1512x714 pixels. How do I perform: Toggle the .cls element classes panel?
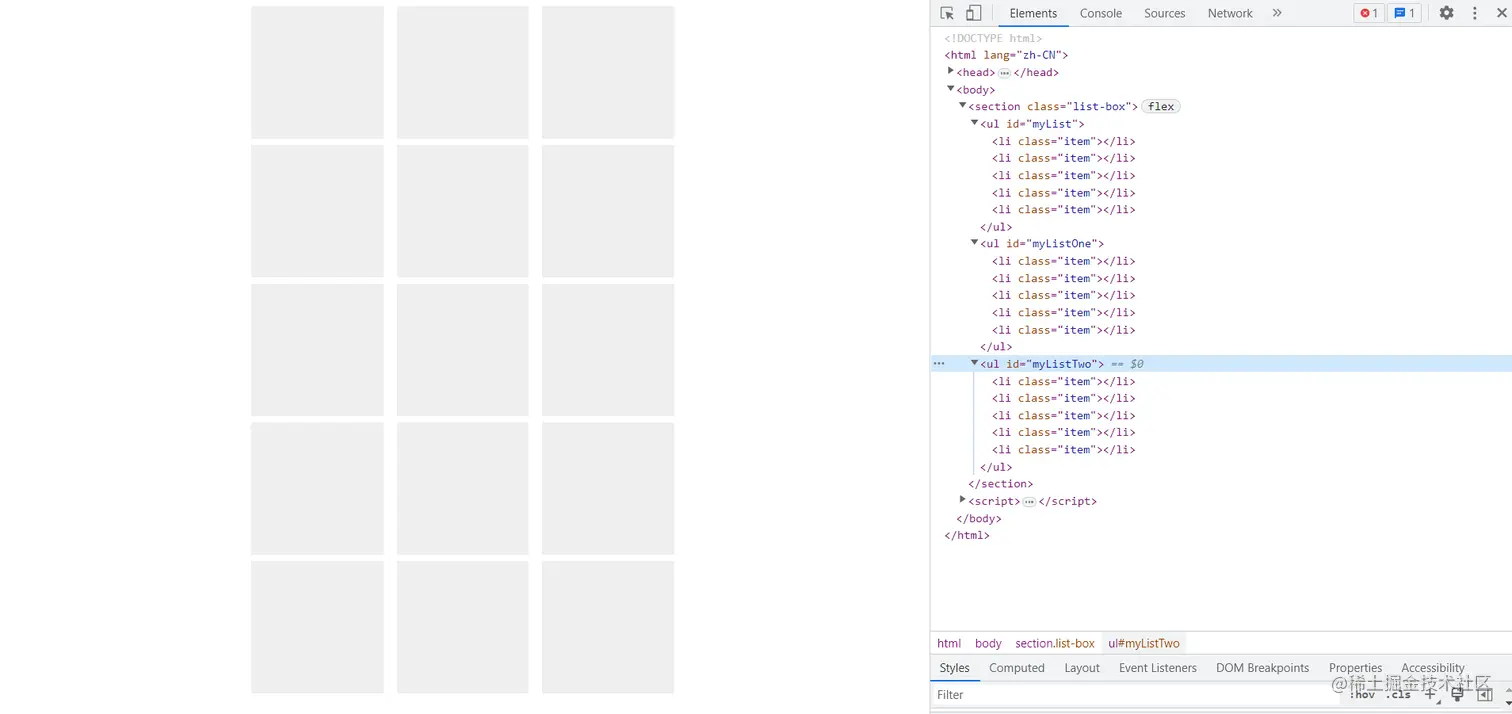[x=1398, y=694]
